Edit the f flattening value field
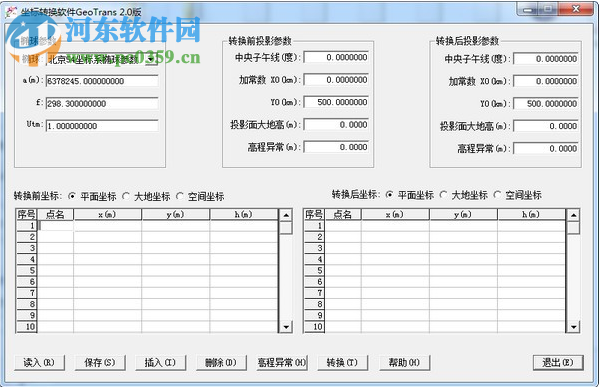This screenshot has width=599, height=387. click(102, 104)
